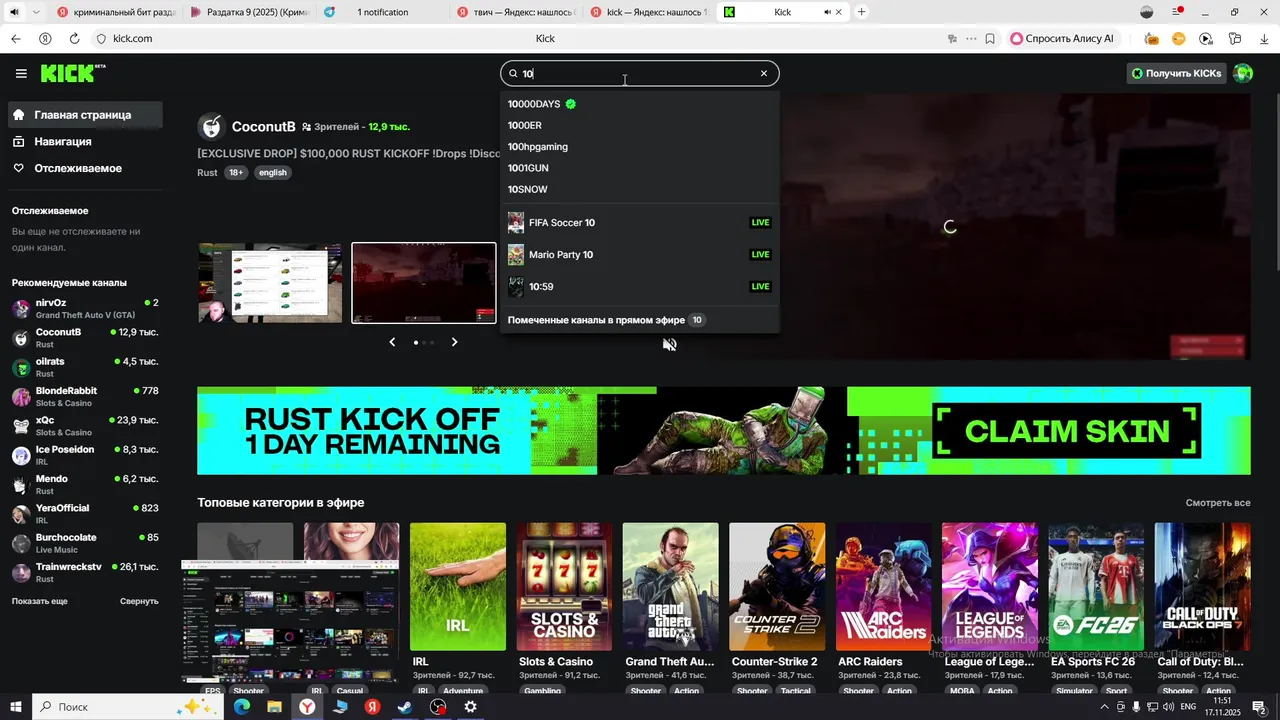Unmute the featured stream video
Viewport: 1280px width, 720px height.
coord(670,344)
